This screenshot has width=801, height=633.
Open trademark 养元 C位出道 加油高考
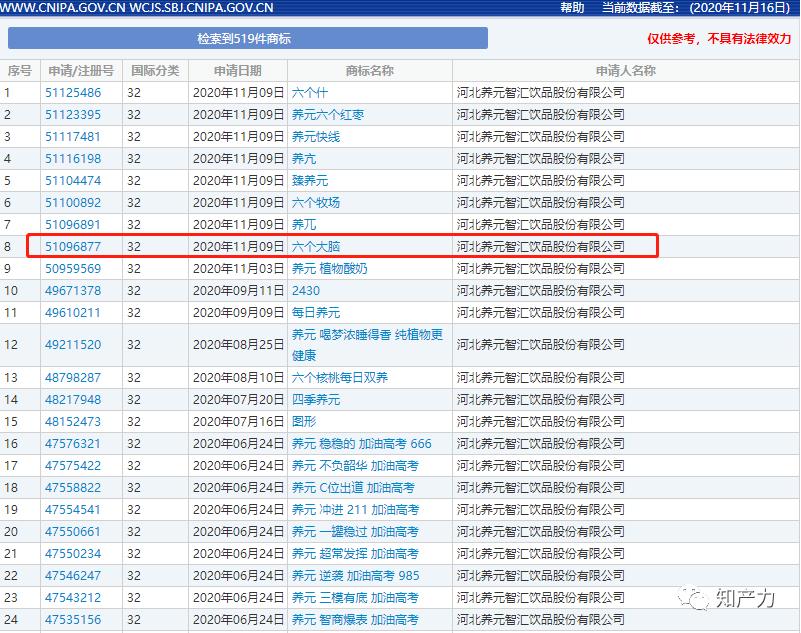[353, 487]
